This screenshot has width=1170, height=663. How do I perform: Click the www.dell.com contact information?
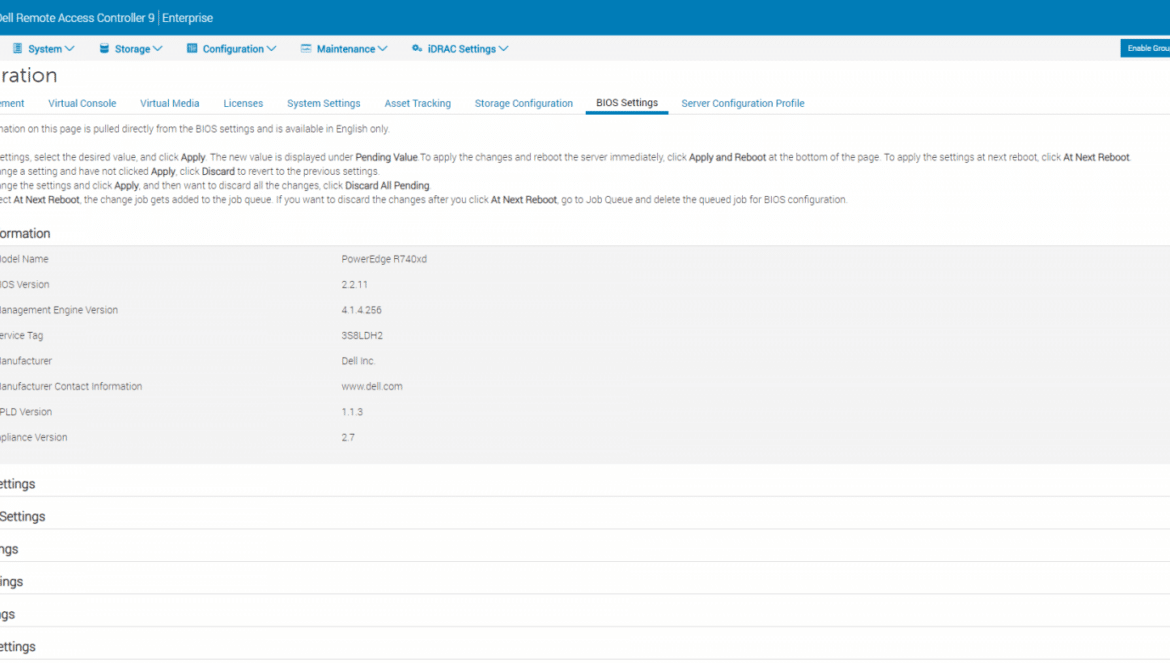click(372, 386)
